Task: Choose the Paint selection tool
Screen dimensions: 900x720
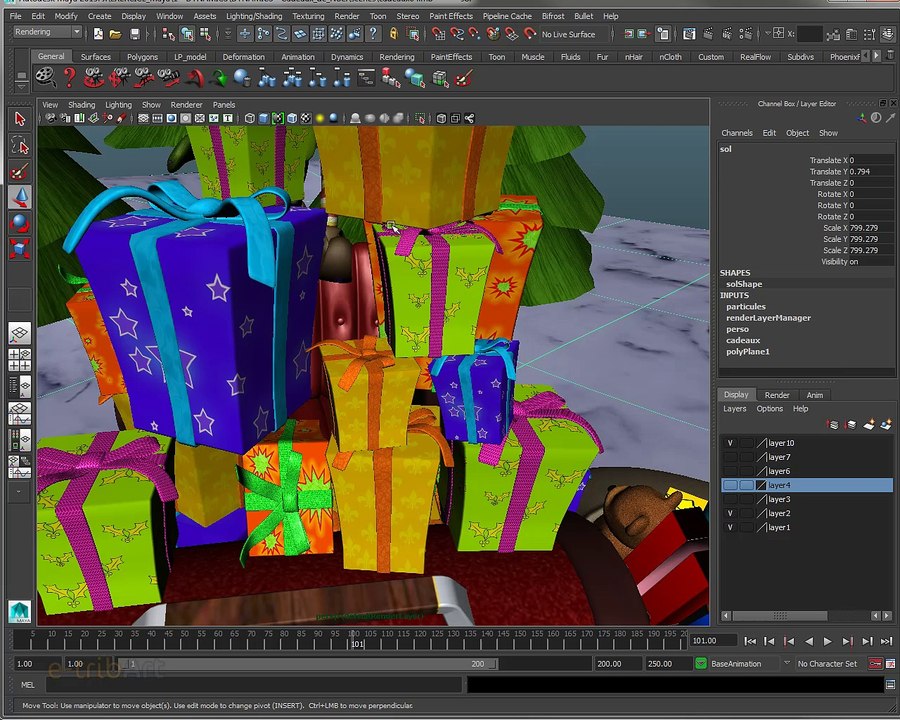Action: coord(20,171)
